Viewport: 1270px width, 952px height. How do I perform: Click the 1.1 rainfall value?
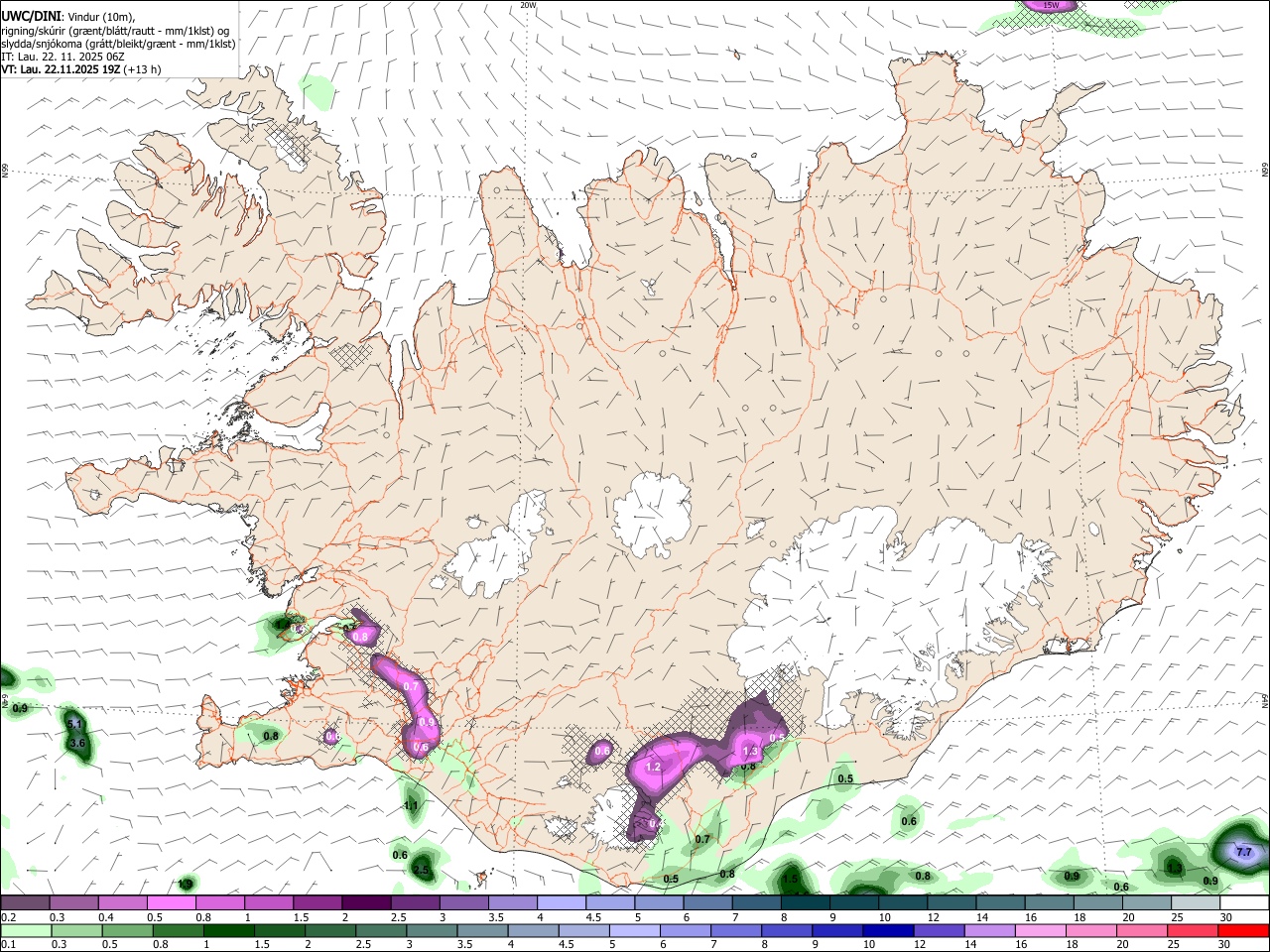411,806
